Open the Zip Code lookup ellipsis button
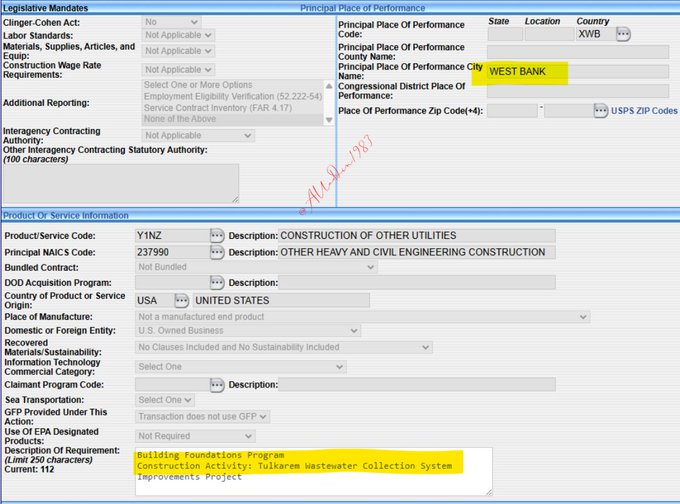The height and width of the screenshot is (504, 680). pos(601,110)
